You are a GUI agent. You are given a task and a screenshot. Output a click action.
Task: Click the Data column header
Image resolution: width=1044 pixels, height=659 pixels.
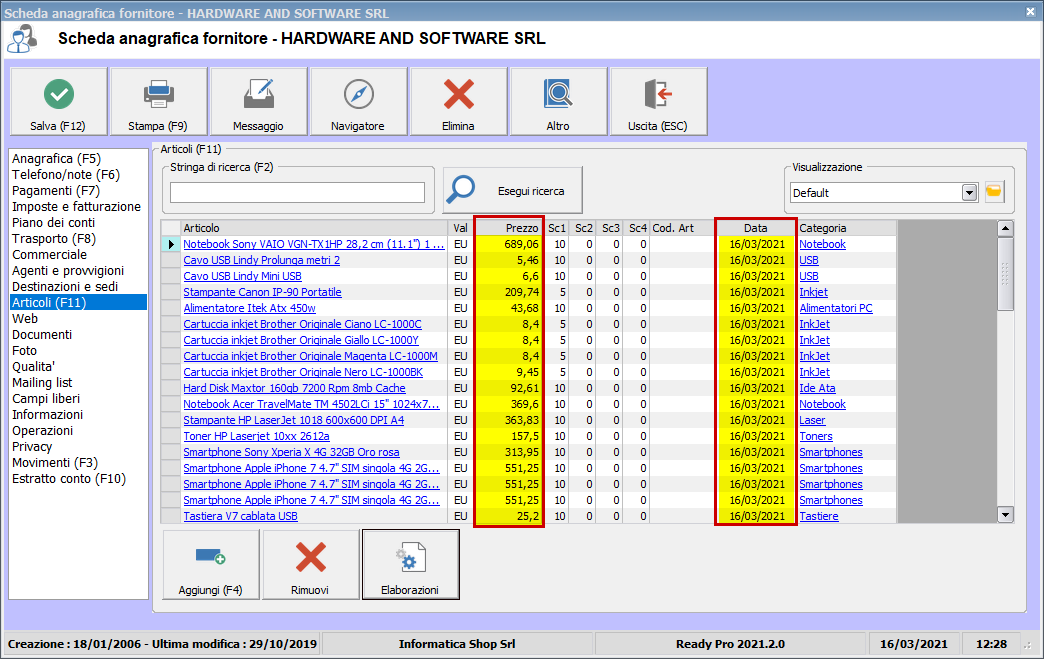(756, 228)
